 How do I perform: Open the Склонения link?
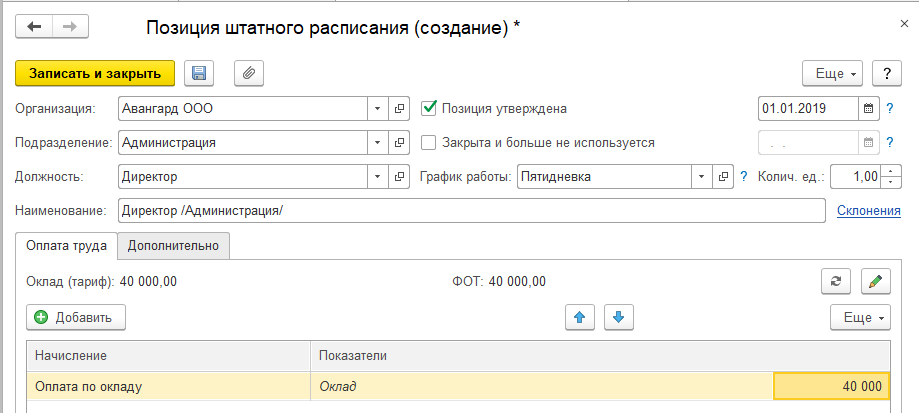point(868,210)
